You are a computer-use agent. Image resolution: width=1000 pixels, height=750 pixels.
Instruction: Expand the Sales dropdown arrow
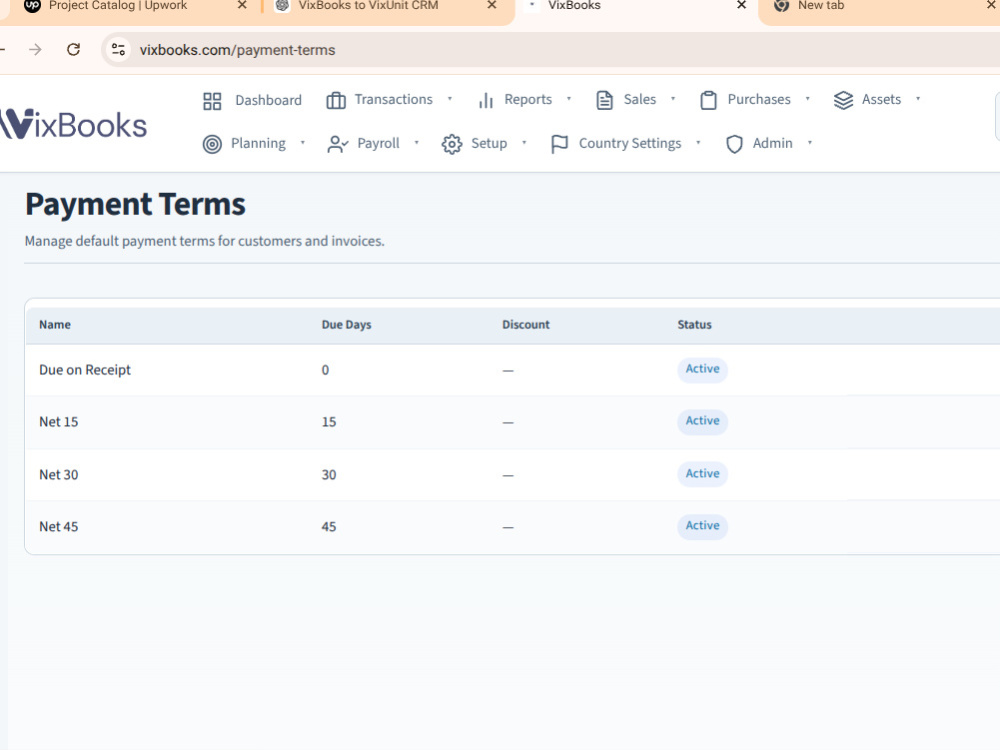coord(673,99)
